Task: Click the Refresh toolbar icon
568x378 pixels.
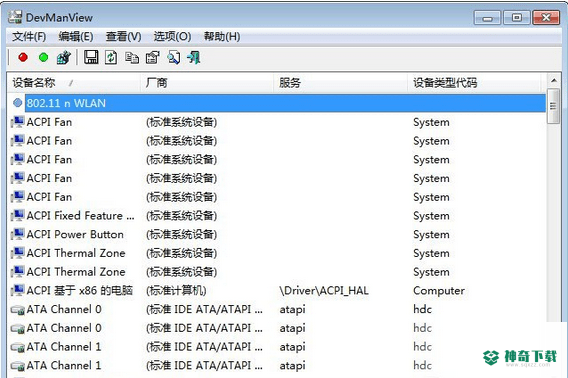Action: click(x=111, y=57)
